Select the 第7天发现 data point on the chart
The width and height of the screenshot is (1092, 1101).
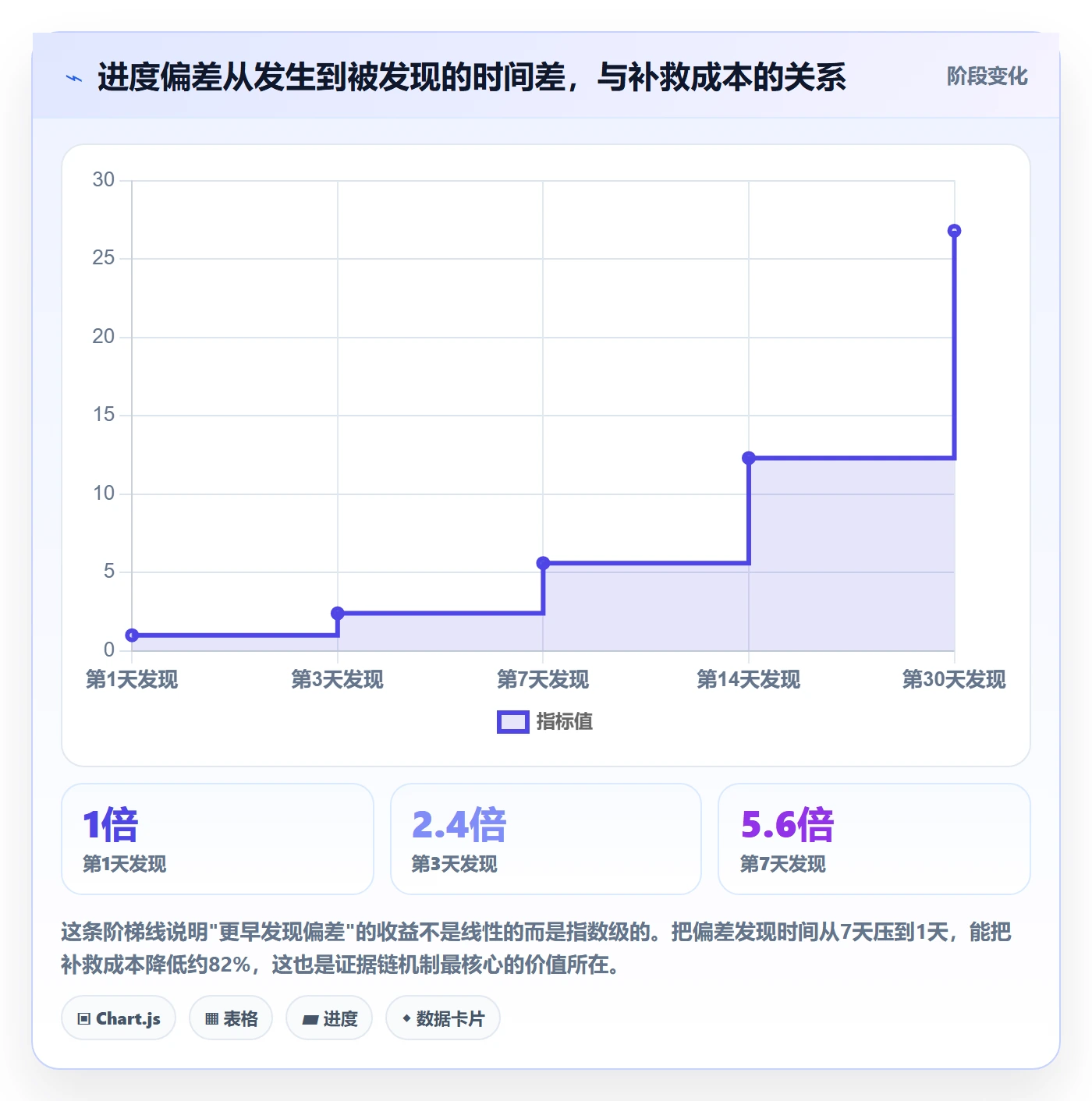543,563
